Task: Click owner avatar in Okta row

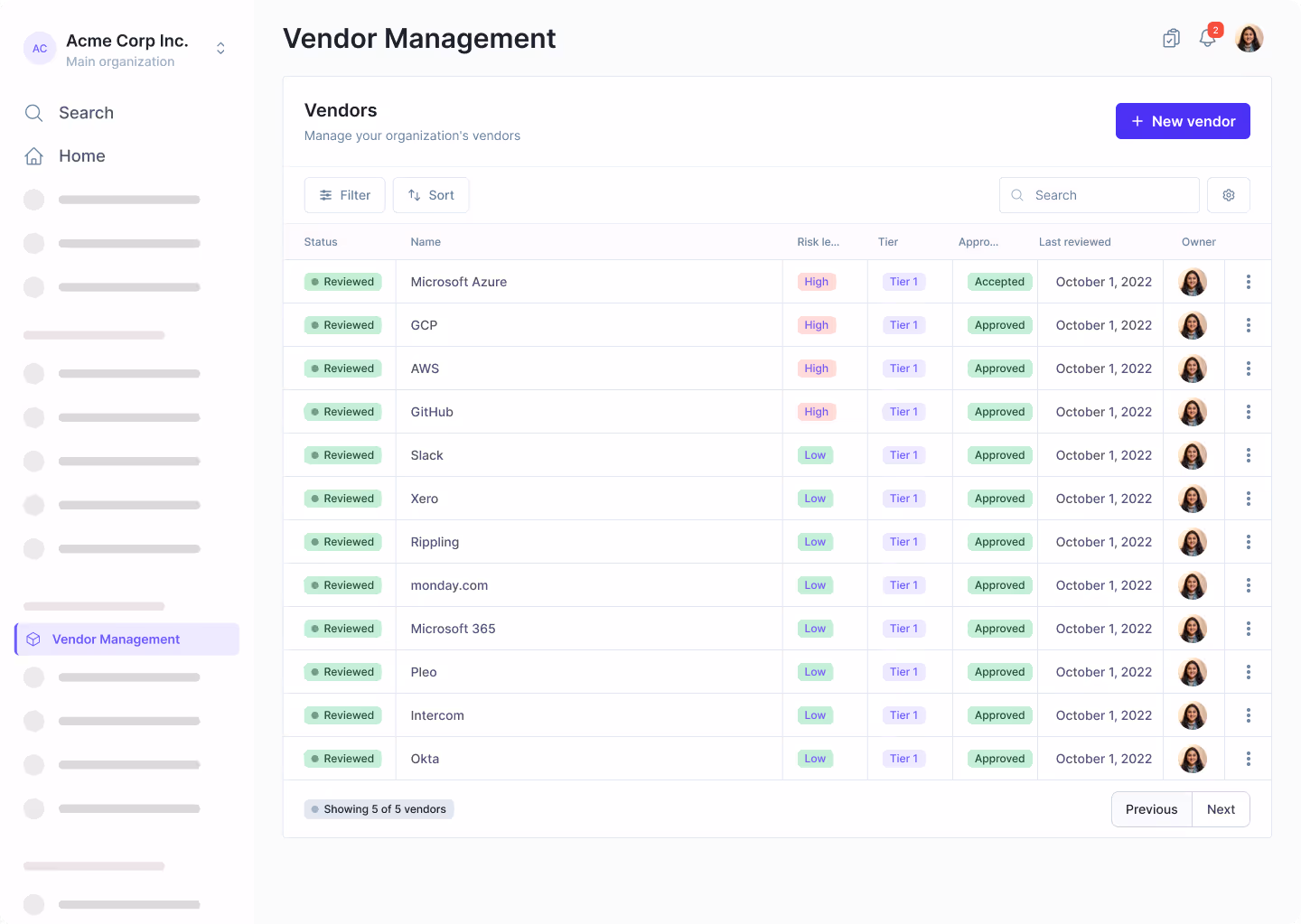Action: coord(1193,759)
